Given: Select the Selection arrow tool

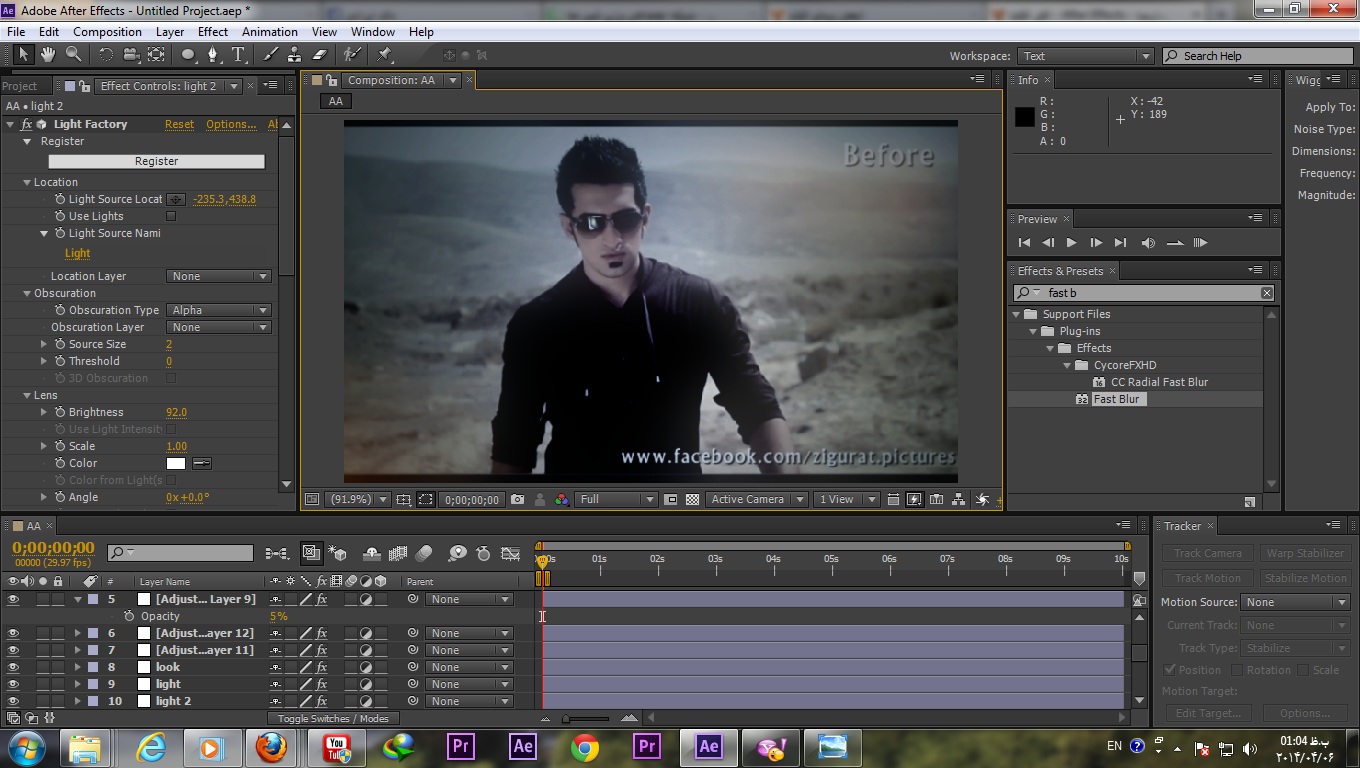Looking at the screenshot, I should click(24, 55).
